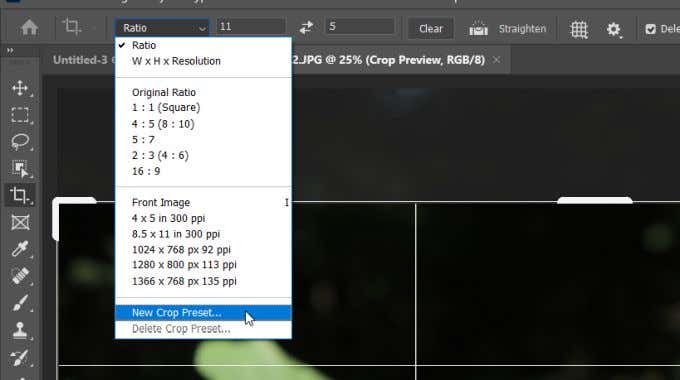This screenshot has height=380, width=680.
Task: Close the Ratio preset dropdown
Action: pyautogui.click(x=162, y=28)
